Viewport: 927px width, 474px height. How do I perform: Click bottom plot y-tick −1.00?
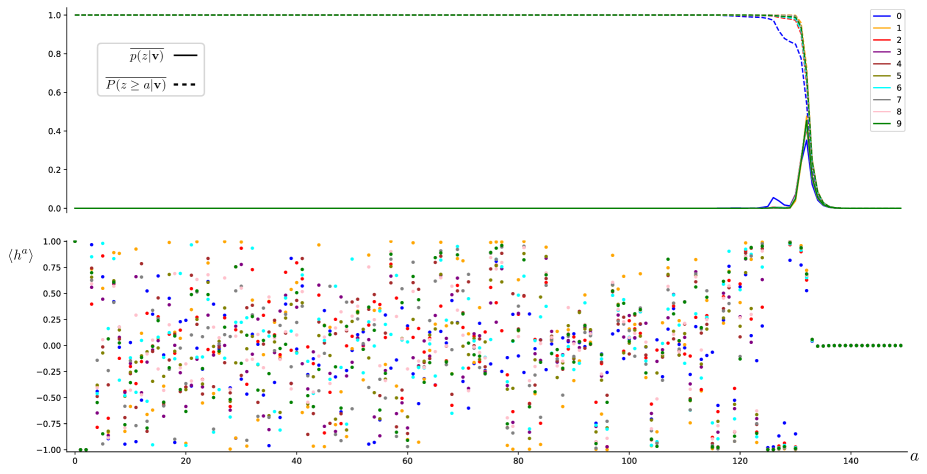click(x=48, y=449)
